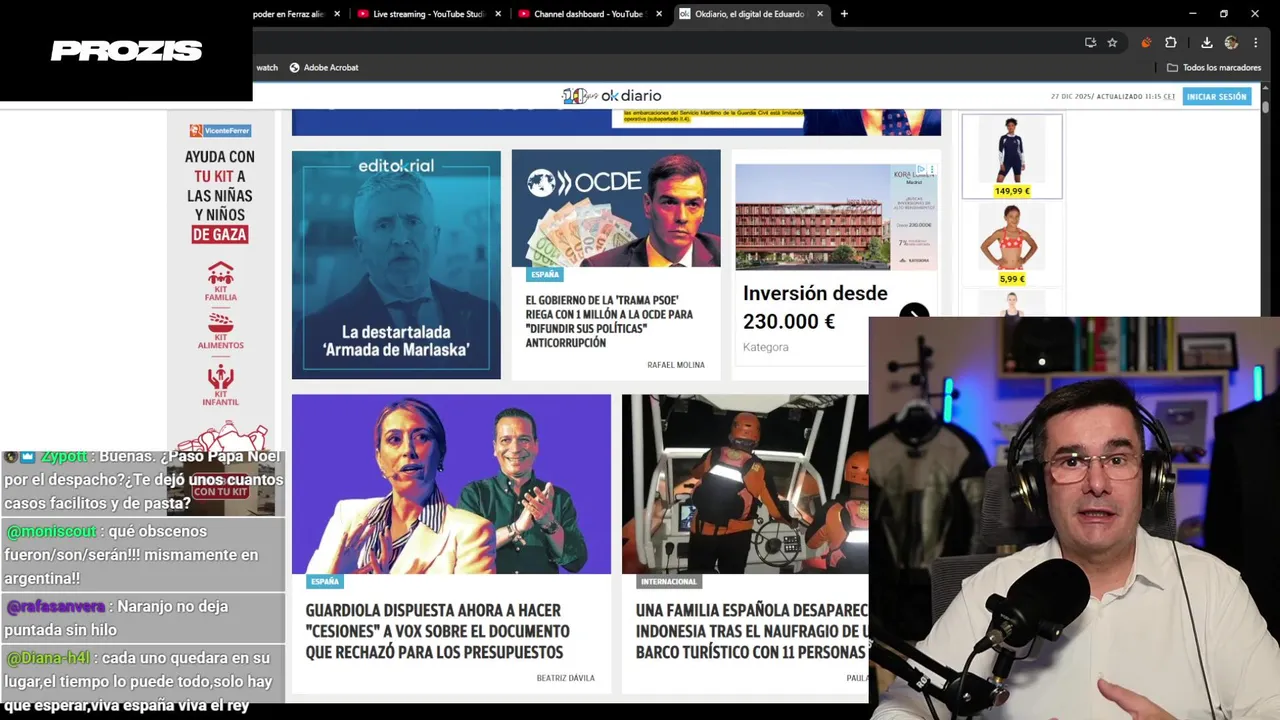Open the 'Todos los marcadores' folder
1280x720 pixels.
1213,67
